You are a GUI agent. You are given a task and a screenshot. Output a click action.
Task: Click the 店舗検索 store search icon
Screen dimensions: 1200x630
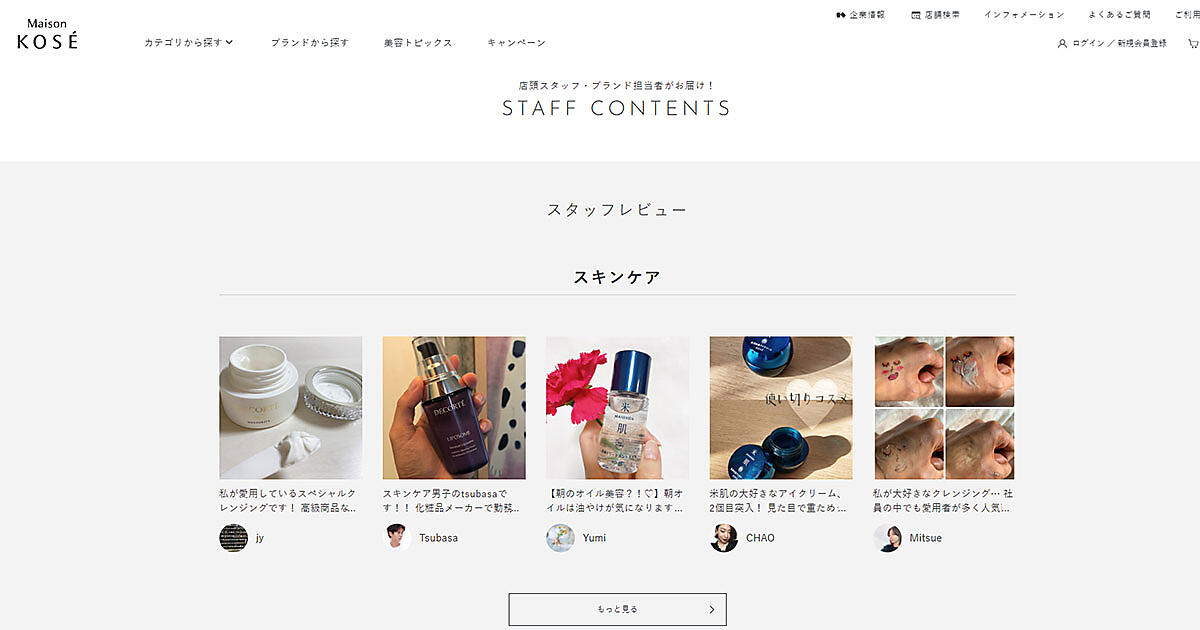point(916,15)
